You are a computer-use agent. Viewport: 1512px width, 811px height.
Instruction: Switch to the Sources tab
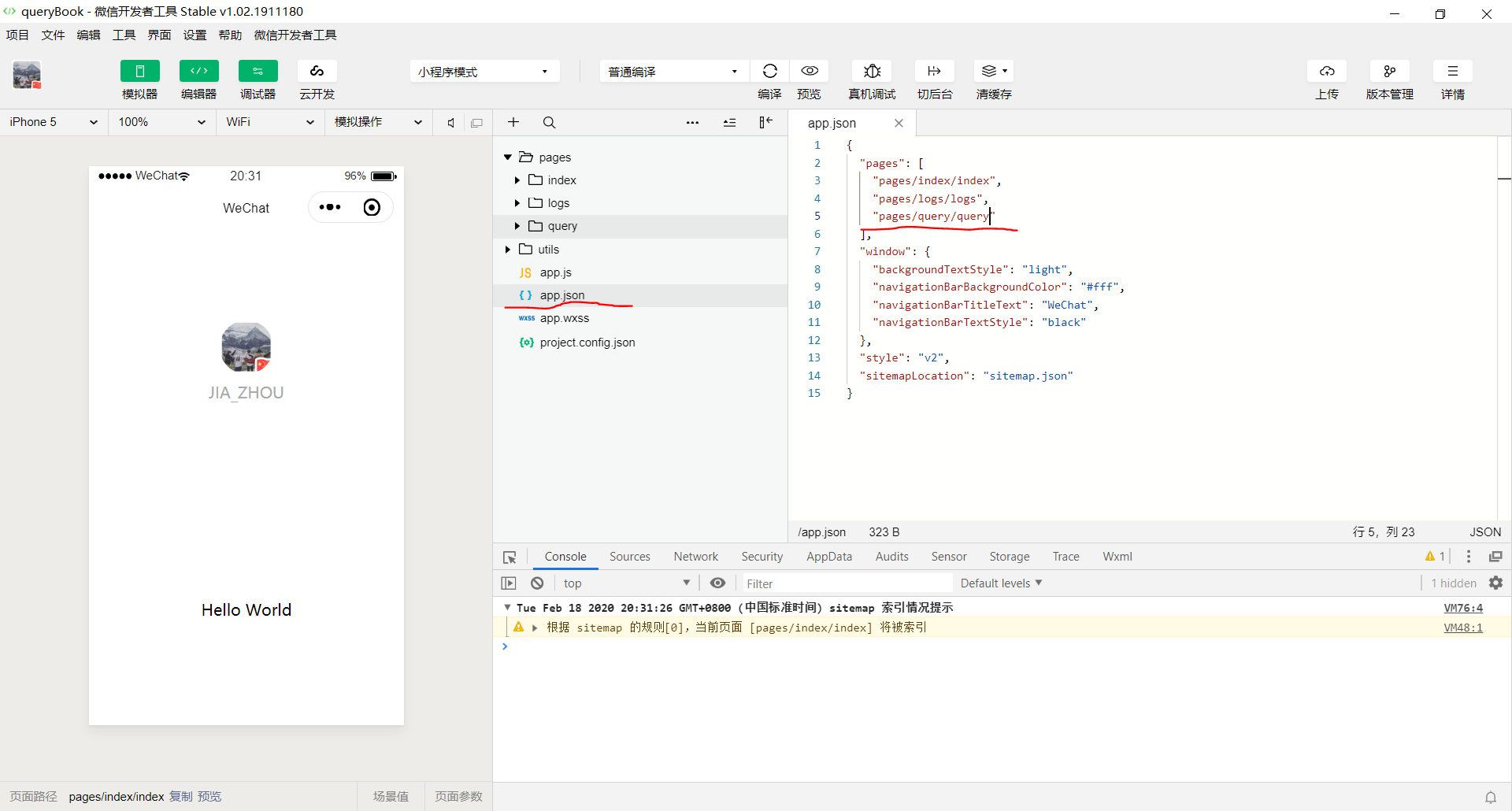pos(630,557)
